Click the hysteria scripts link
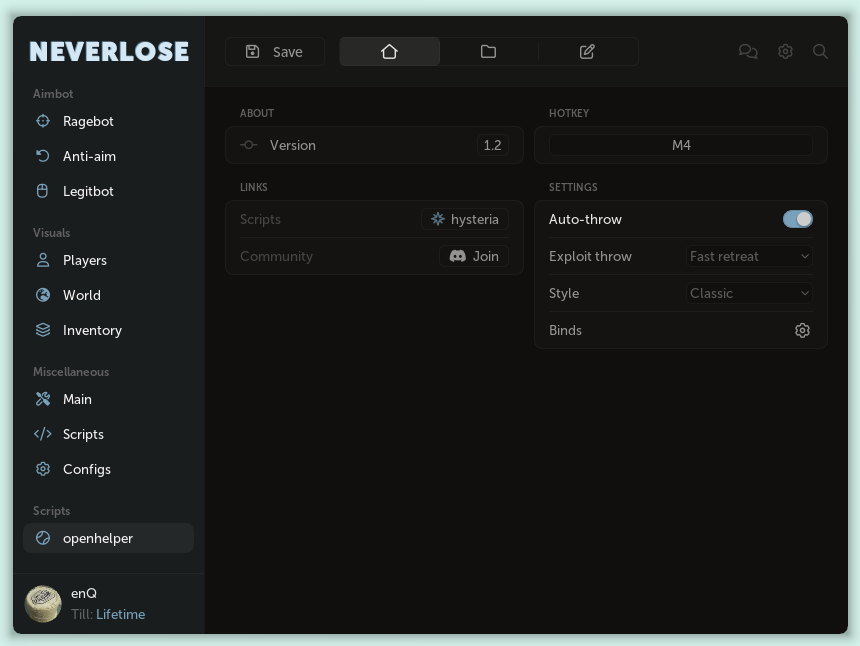This screenshot has height=646, width=860. [465, 219]
